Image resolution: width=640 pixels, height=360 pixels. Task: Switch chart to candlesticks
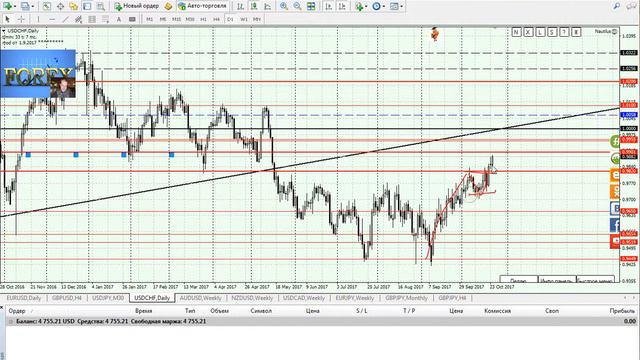[x=254, y=6]
